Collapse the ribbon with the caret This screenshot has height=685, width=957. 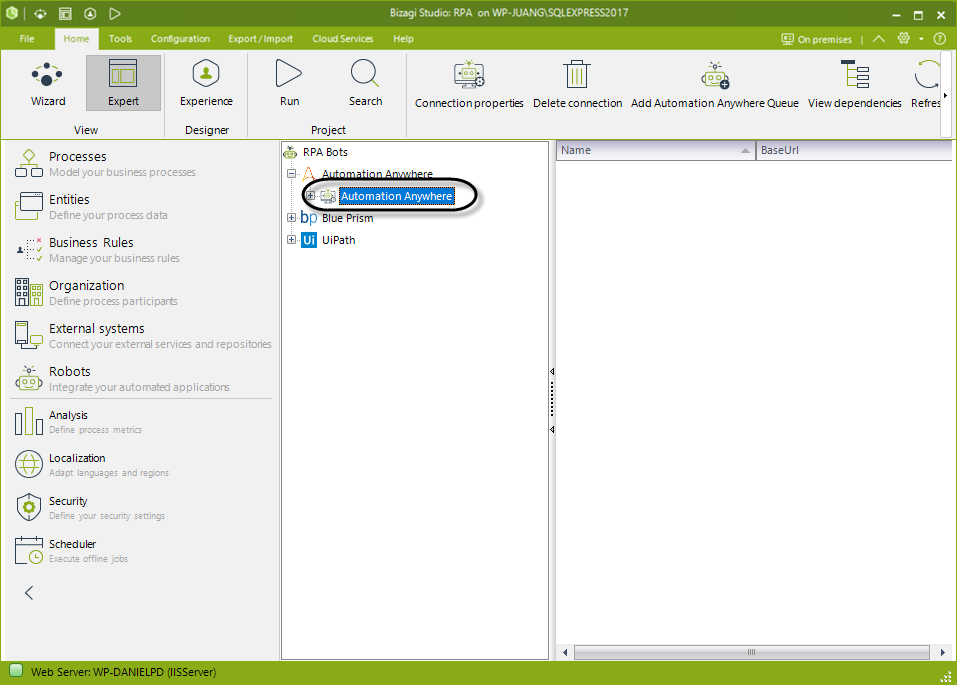[x=878, y=39]
